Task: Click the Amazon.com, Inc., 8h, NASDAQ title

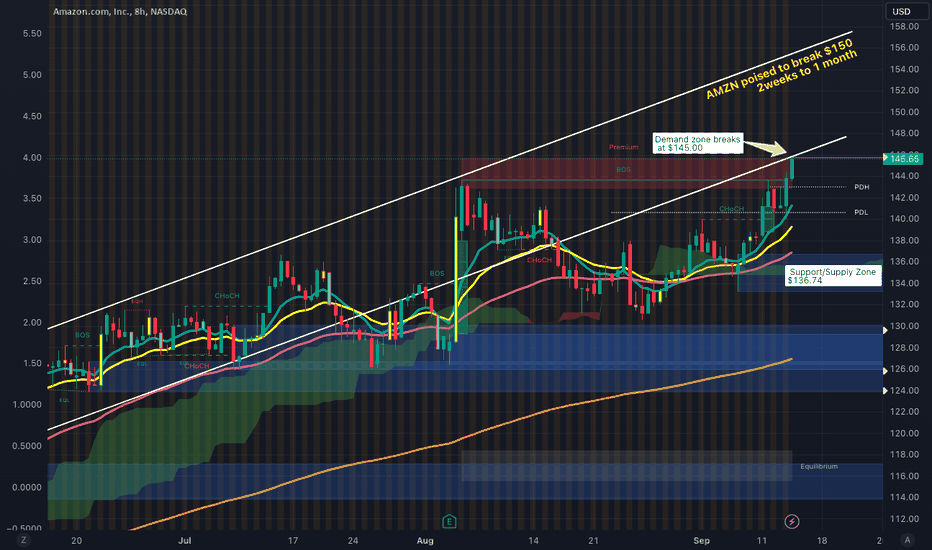Action: (119, 11)
